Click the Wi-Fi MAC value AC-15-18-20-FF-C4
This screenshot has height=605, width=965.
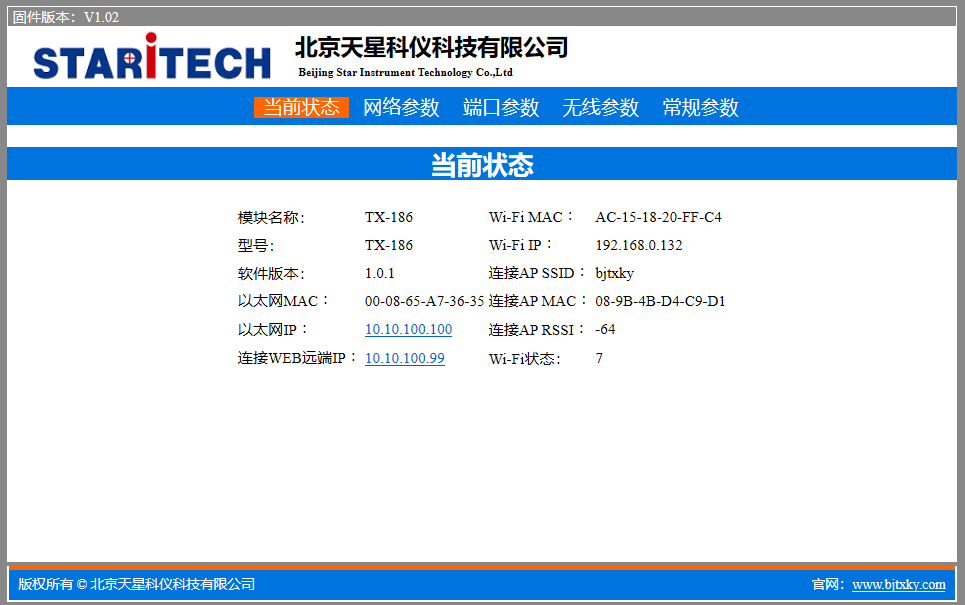[x=658, y=217]
